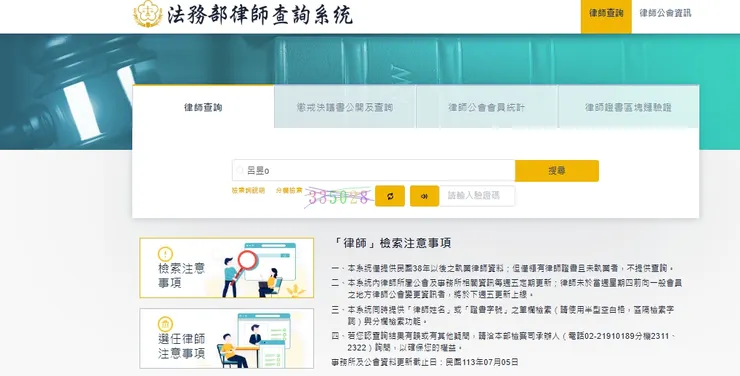
Task: Play the captcha audio with the speaker icon
Action: [424, 196]
